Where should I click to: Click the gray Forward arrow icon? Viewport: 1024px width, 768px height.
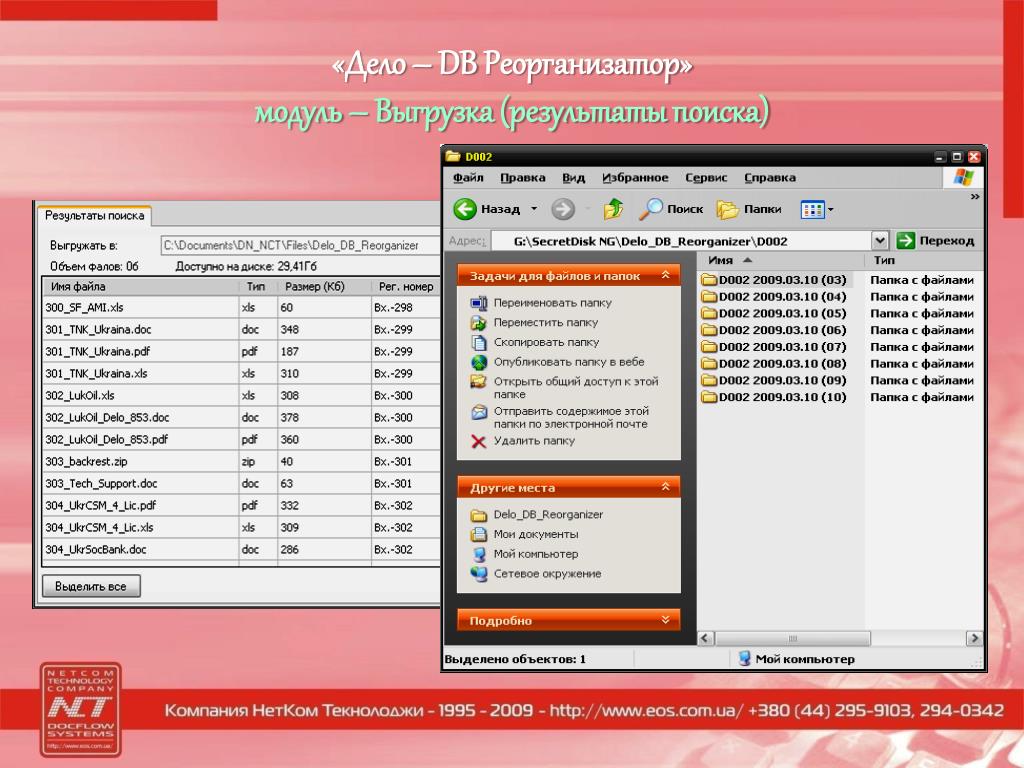(562, 209)
